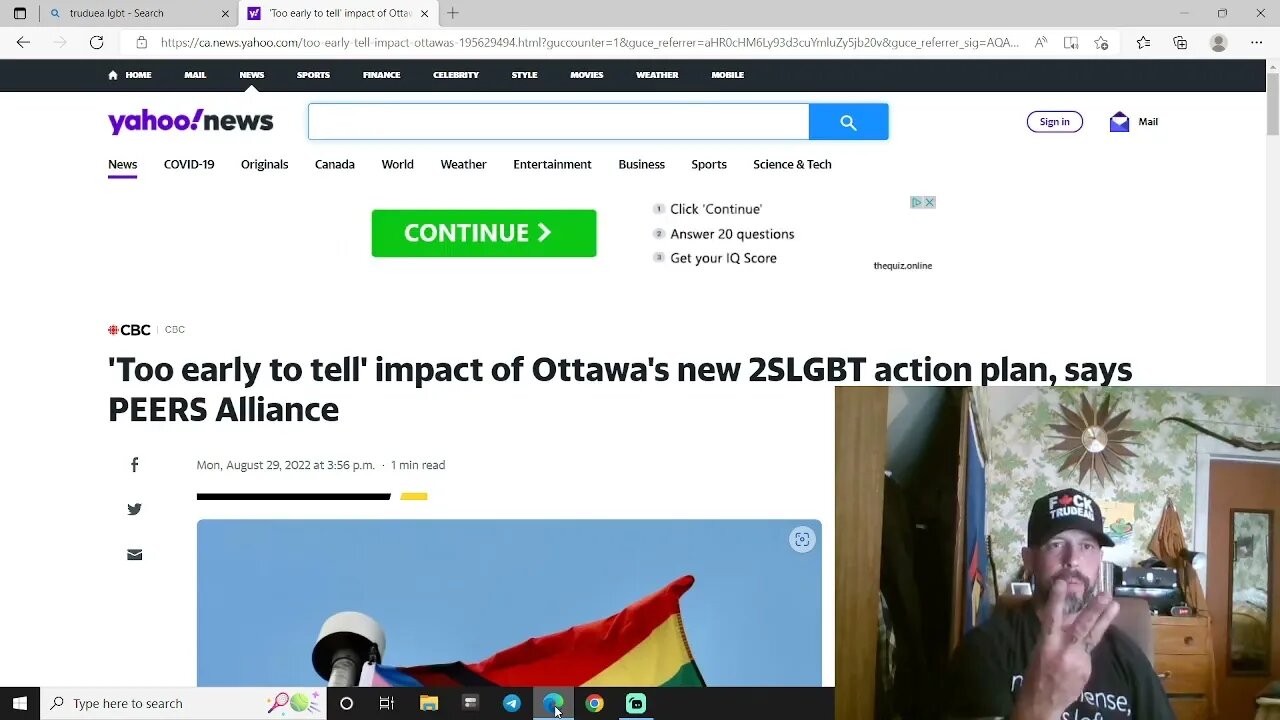Open Yahoo Mail envelope icon
The image size is (1280, 720).
pyautogui.click(x=1119, y=121)
